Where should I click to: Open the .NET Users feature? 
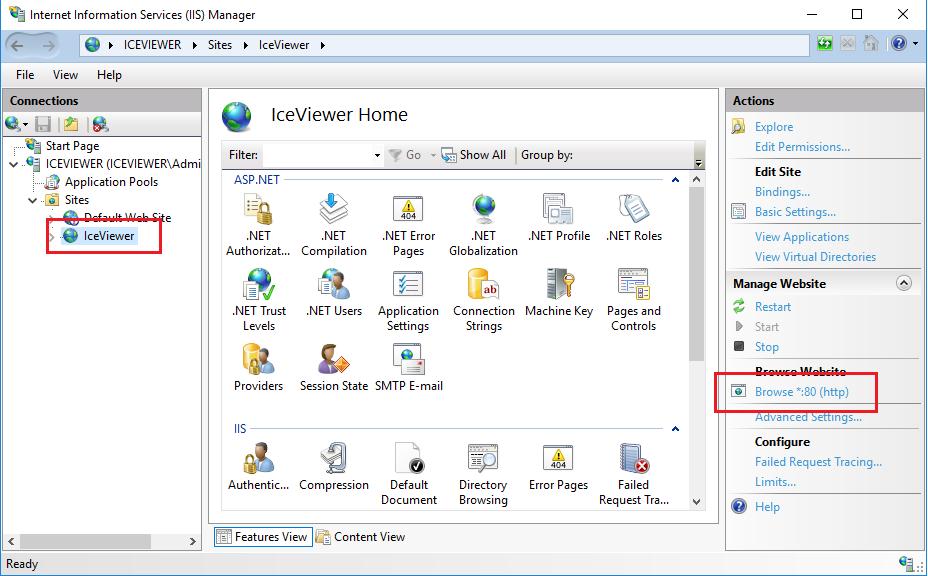pos(334,293)
